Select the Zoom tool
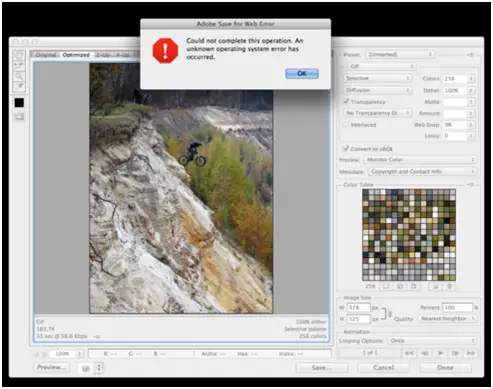Image resolution: width=493 pixels, height=389 pixels. (x=19, y=76)
